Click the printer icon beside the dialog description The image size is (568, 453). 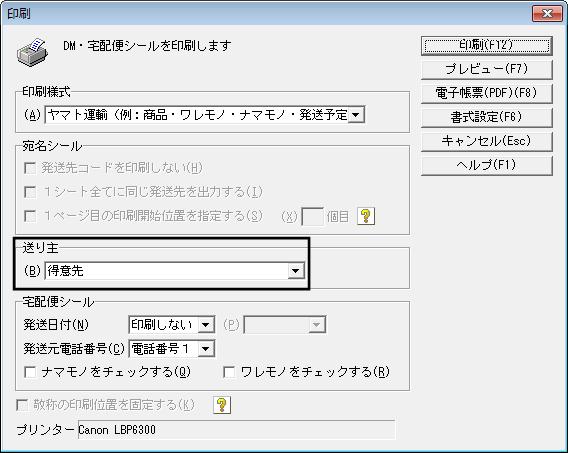coord(32,52)
